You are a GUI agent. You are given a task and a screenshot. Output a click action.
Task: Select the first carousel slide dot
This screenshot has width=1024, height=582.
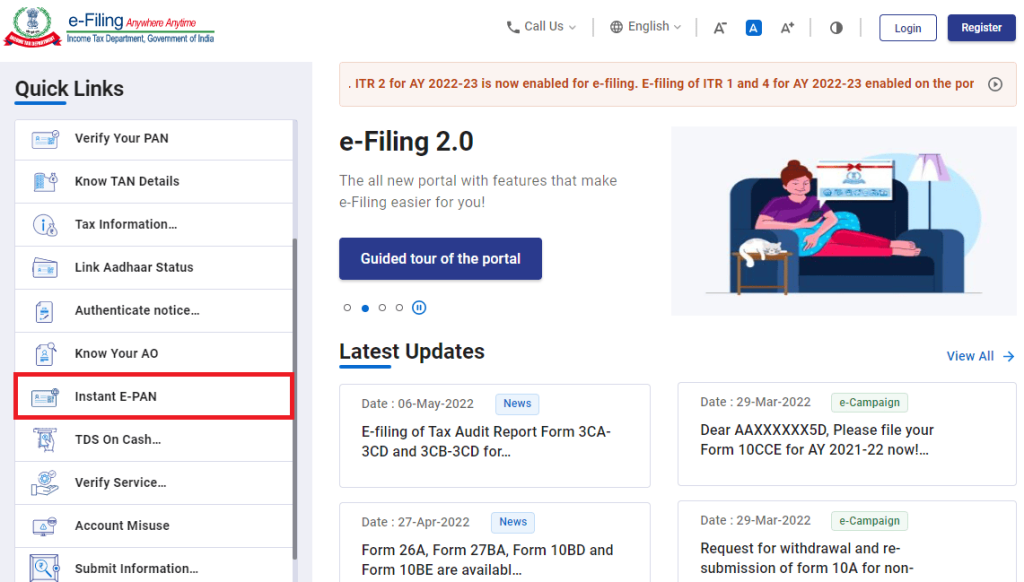click(x=347, y=308)
